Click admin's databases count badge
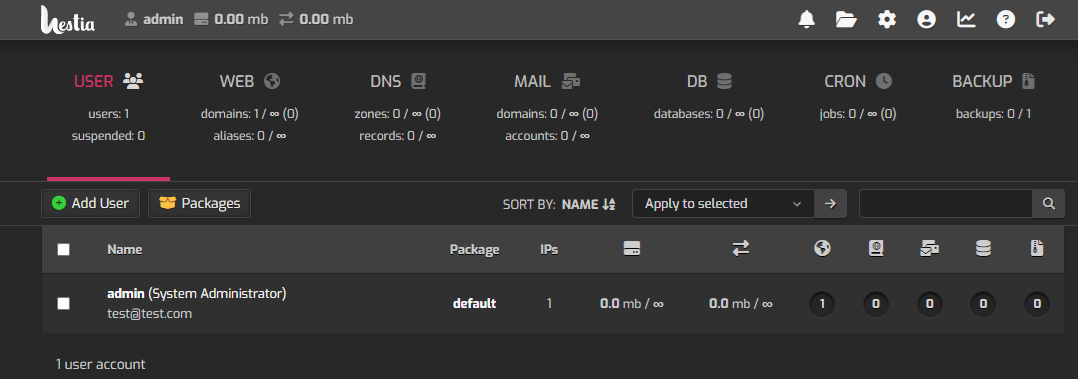1078x379 pixels. 983,303
